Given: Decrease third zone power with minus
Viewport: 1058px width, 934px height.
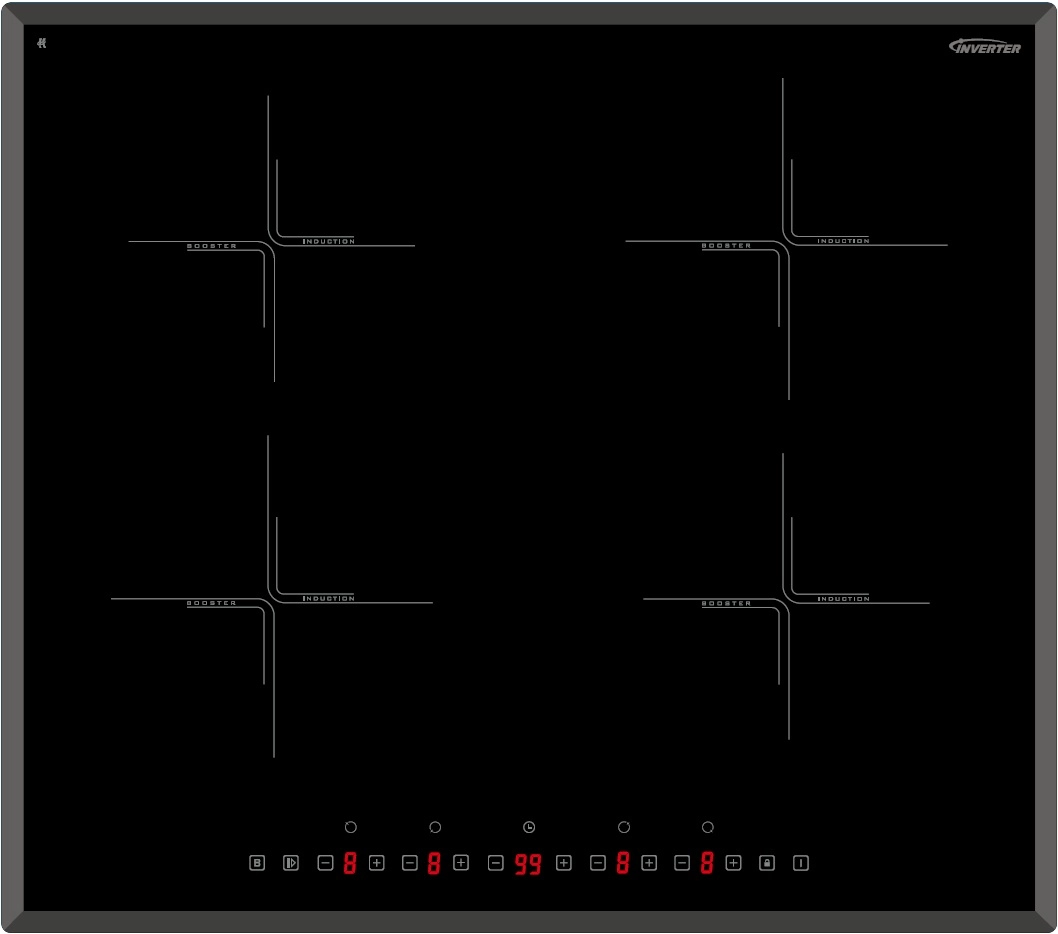Looking at the screenshot, I should point(598,862).
